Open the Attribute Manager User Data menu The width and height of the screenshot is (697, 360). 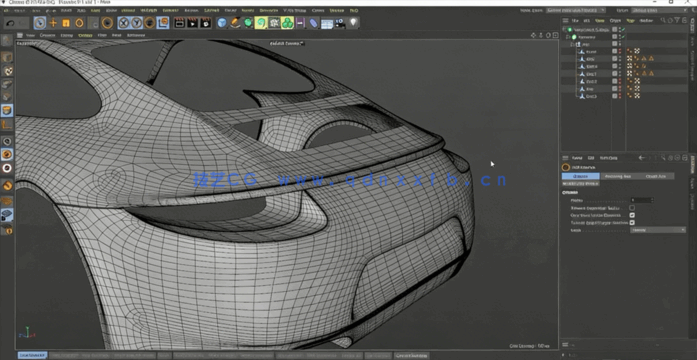pyautogui.click(x=609, y=158)
